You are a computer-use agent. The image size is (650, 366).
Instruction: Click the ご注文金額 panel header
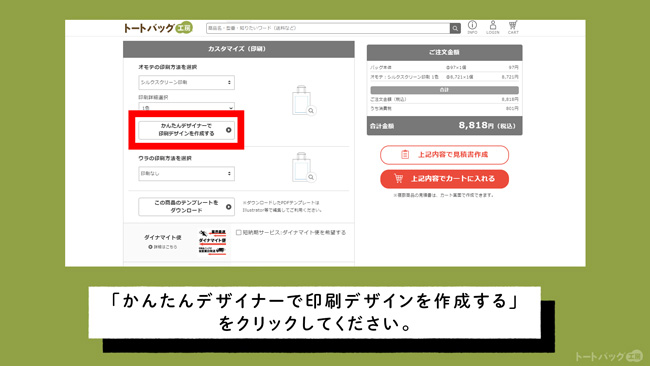[444, 52]
